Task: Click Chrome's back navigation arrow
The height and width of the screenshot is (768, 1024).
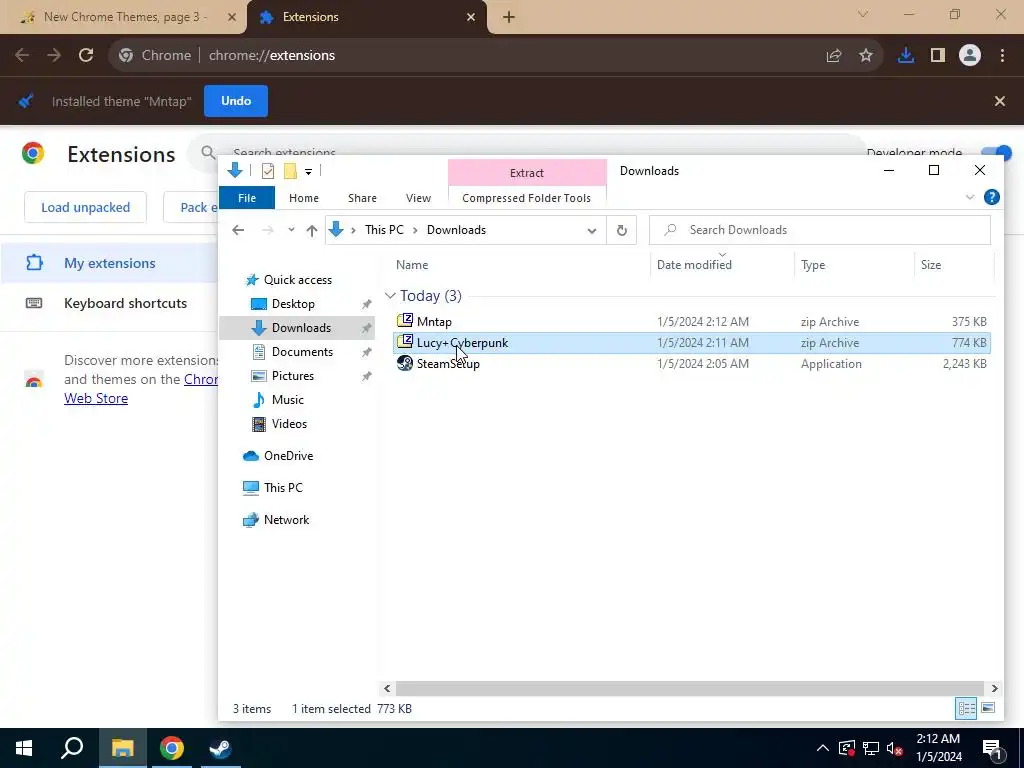Action: click(x=22, y=56)
